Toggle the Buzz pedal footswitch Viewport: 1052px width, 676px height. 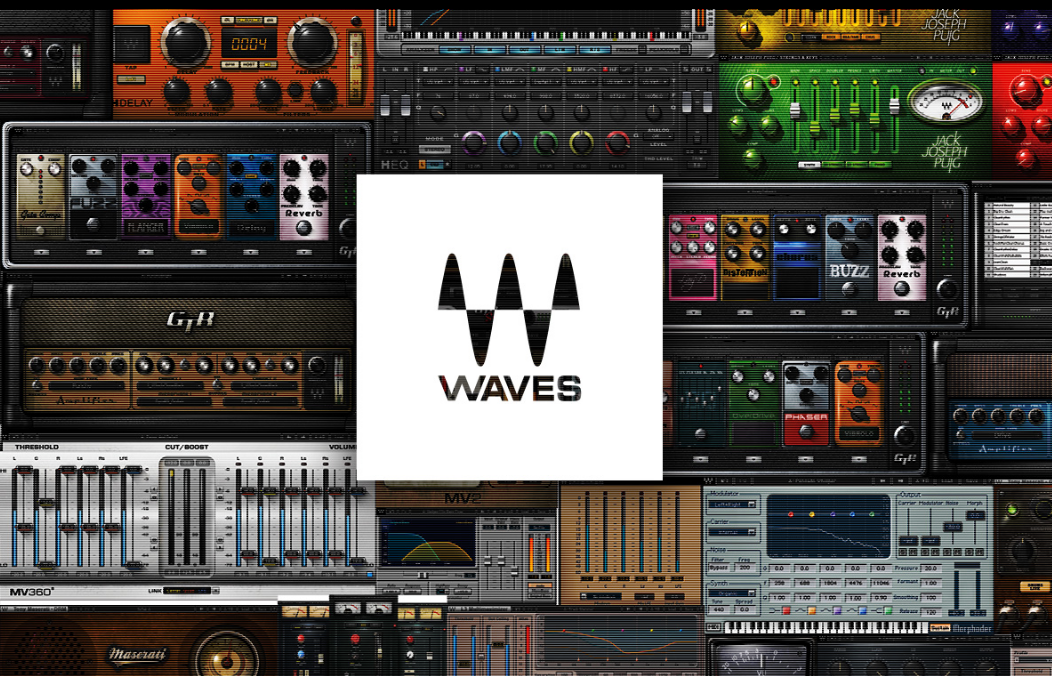click(849, 289)
